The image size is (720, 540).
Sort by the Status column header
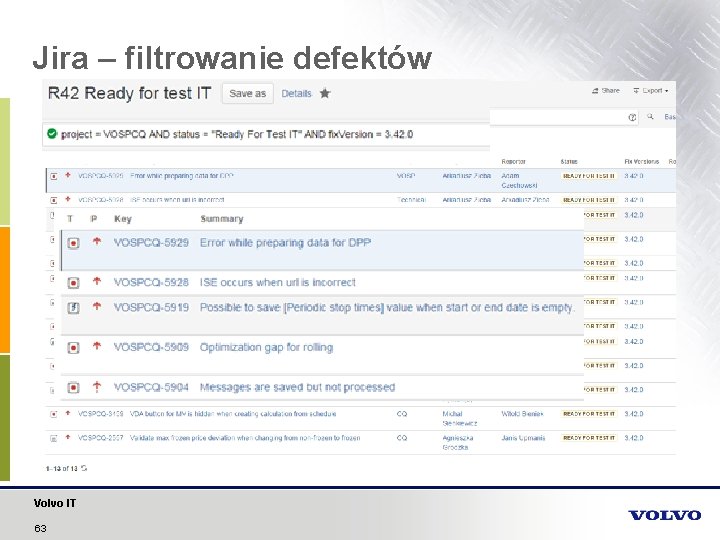pos(569,162)
